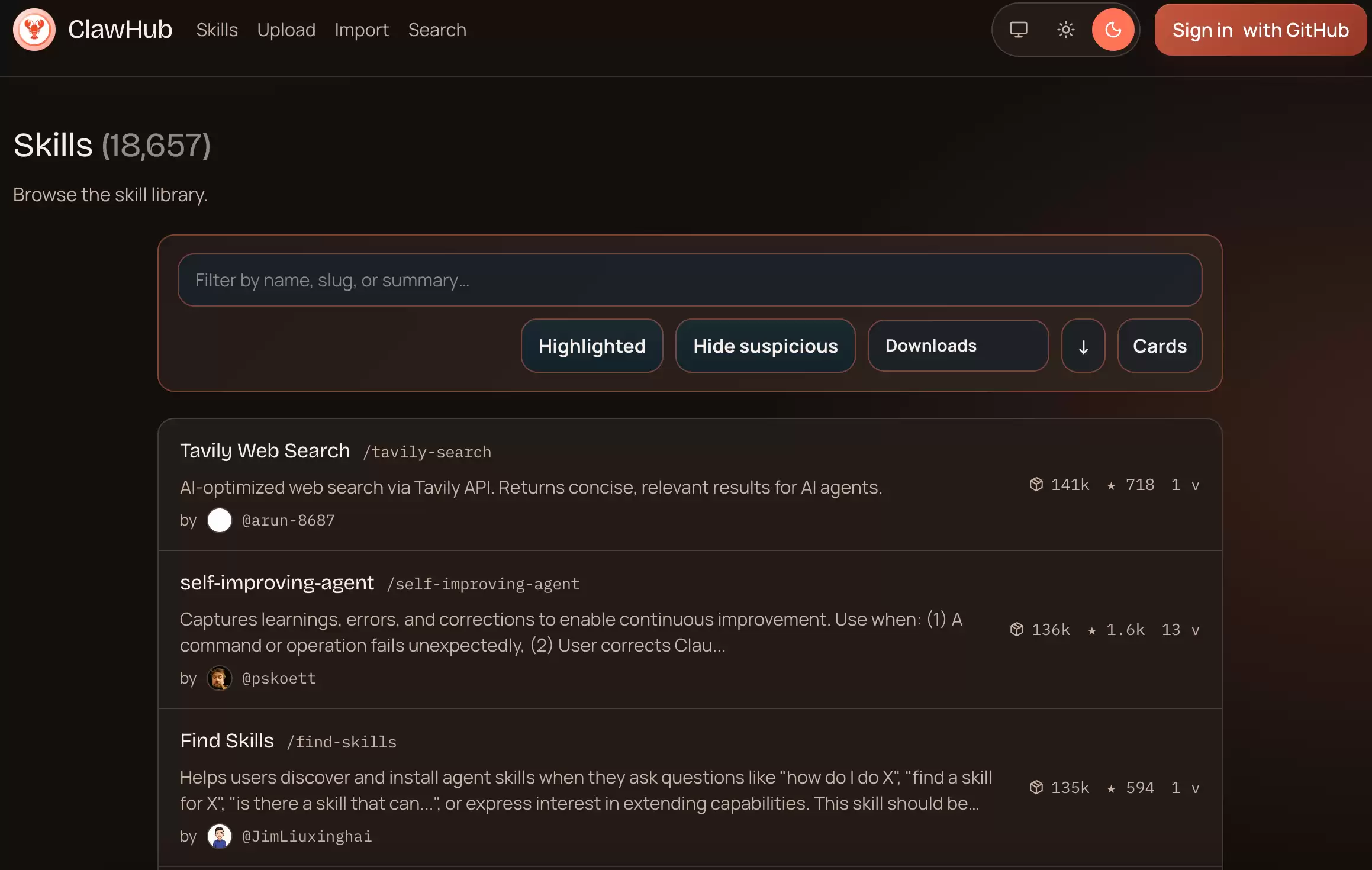Toggle the Cards view mode

(x=1160, y=346)
